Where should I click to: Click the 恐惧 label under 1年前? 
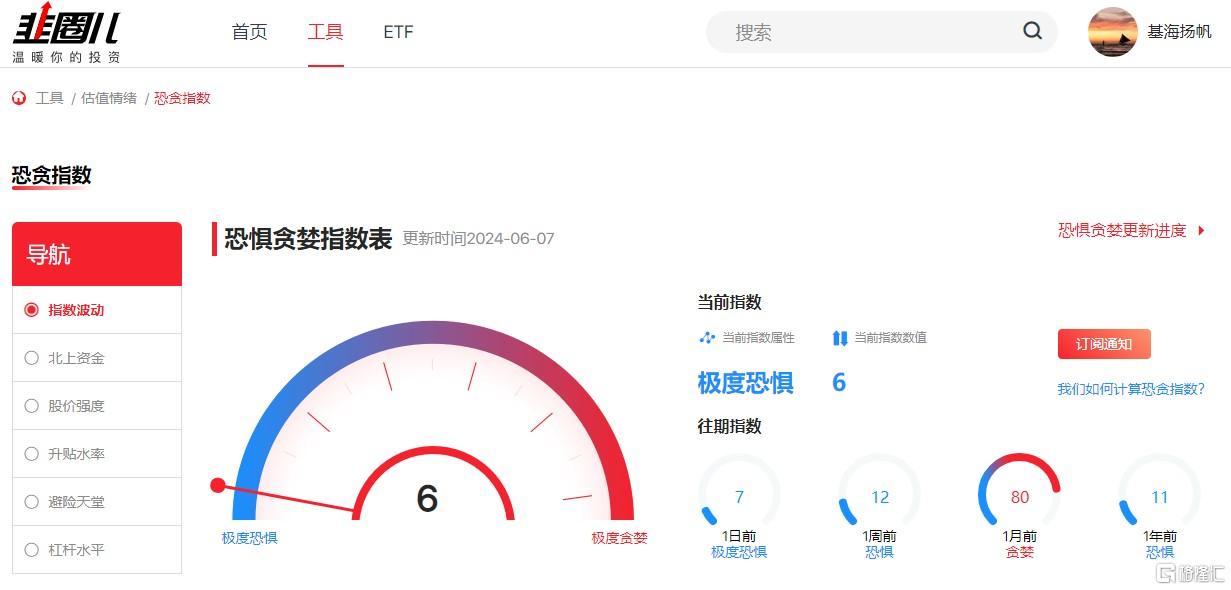(x=1160, y=552)
